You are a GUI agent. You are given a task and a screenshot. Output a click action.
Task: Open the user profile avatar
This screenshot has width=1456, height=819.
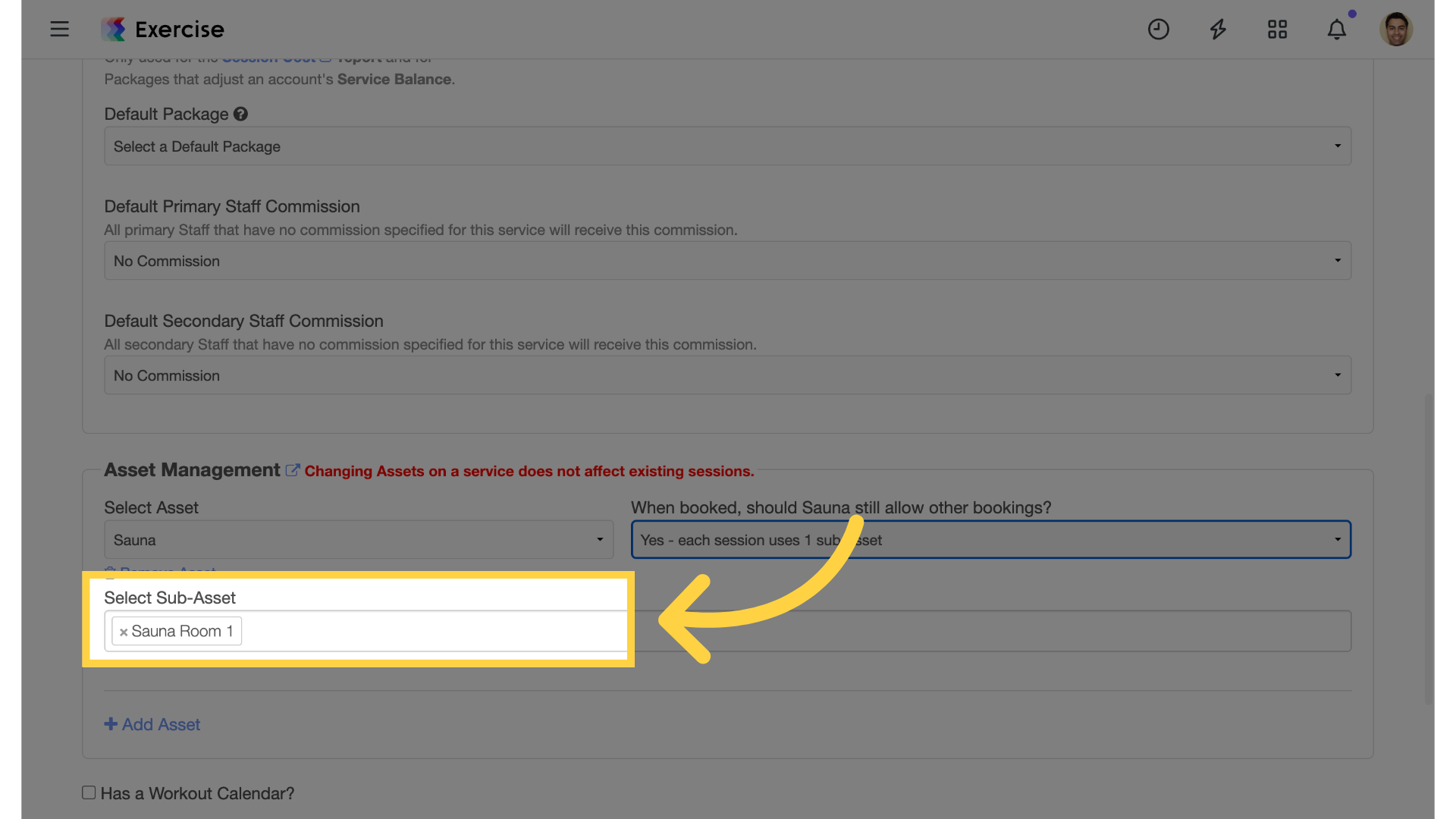click(x=1395, y=29)
